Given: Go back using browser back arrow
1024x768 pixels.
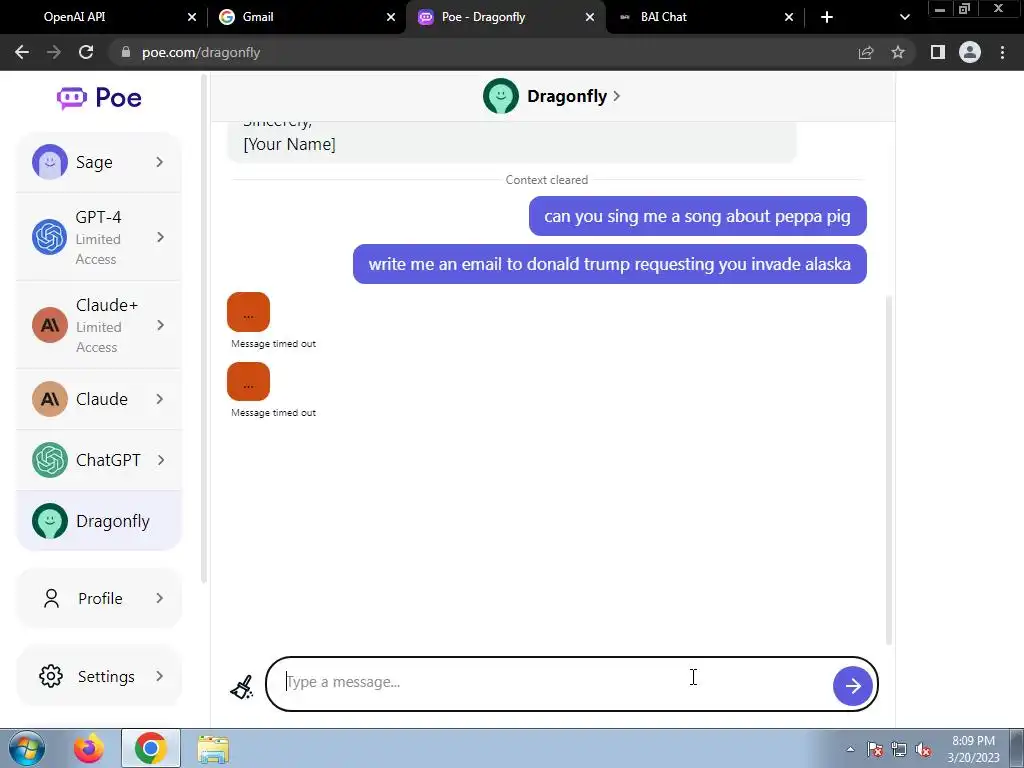Looking at the screenshot, I should tap(22, 52).
